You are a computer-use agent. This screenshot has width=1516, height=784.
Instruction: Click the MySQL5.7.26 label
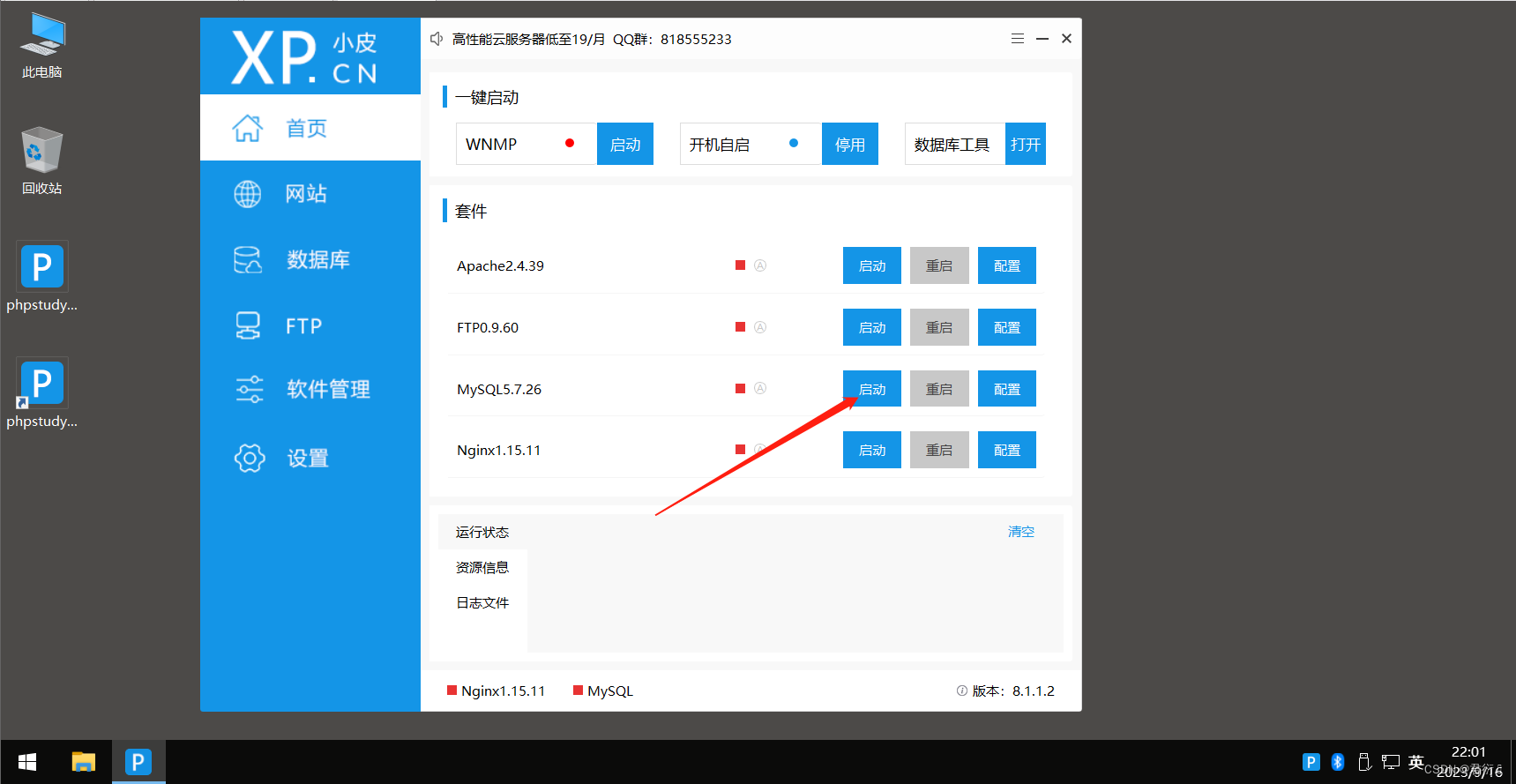click(499, 389)
